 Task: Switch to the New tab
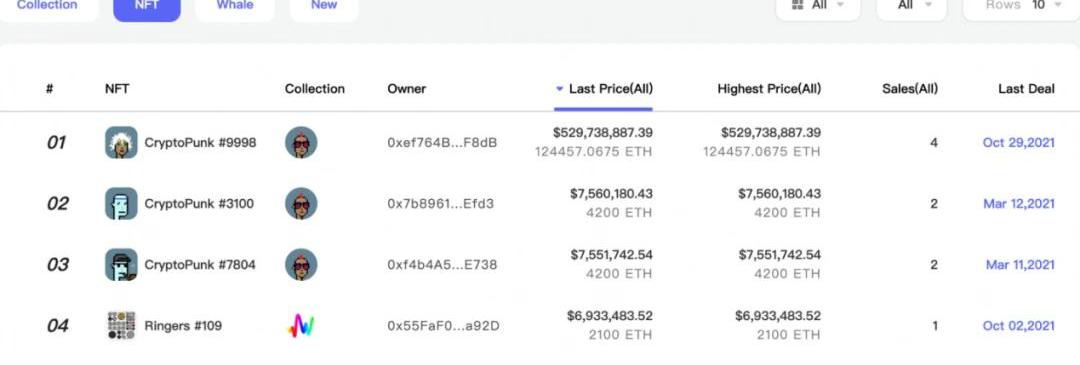pyautogui.click(x=324, y=7)
